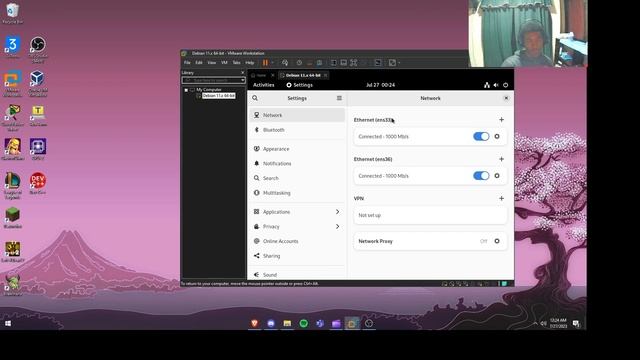Open the Dev-C++ desktop shortcut
The height and width of the screenshot is (360, 640).
pos(38,183)
